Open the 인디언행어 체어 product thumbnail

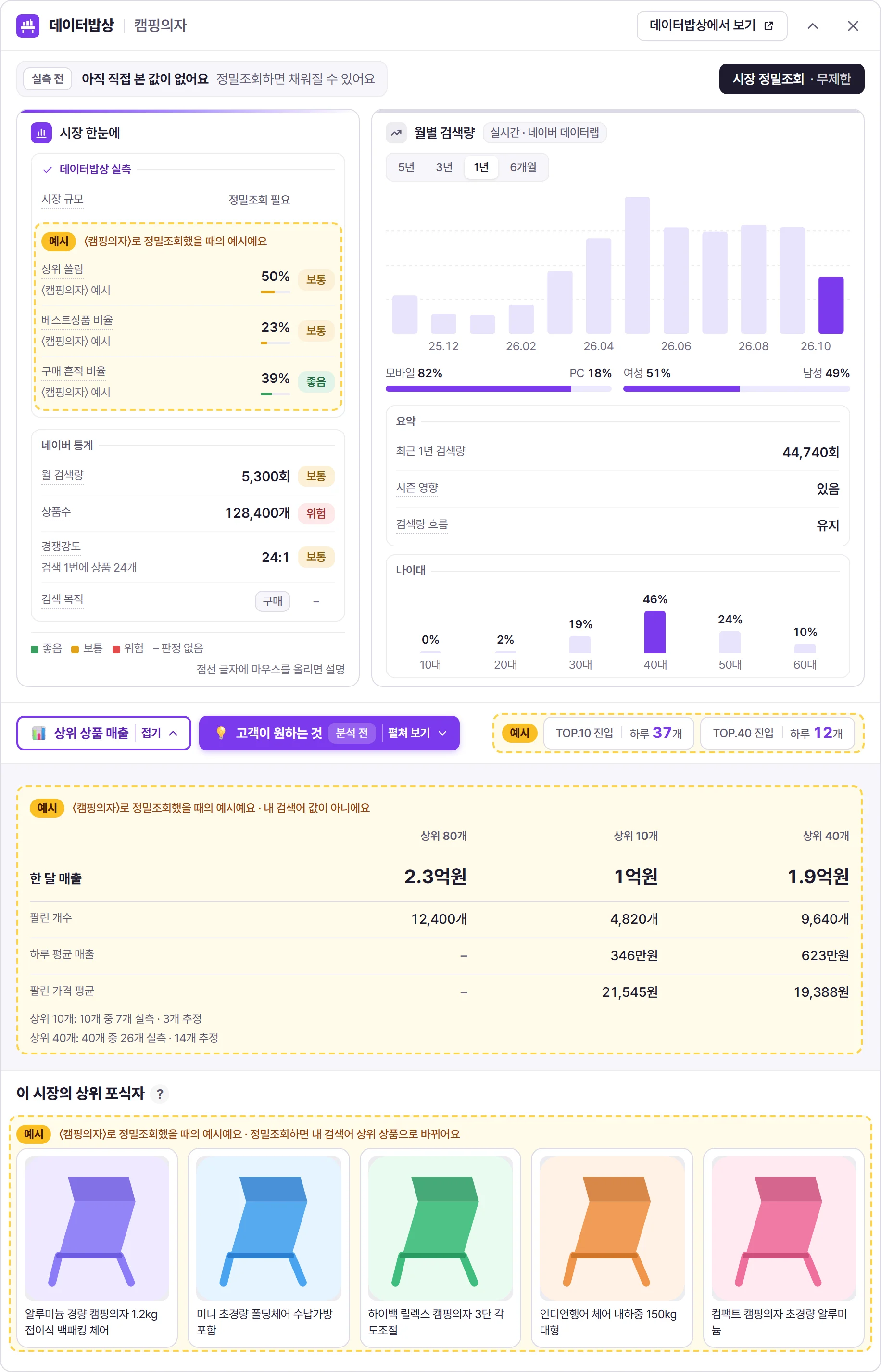click(612, 1228)
